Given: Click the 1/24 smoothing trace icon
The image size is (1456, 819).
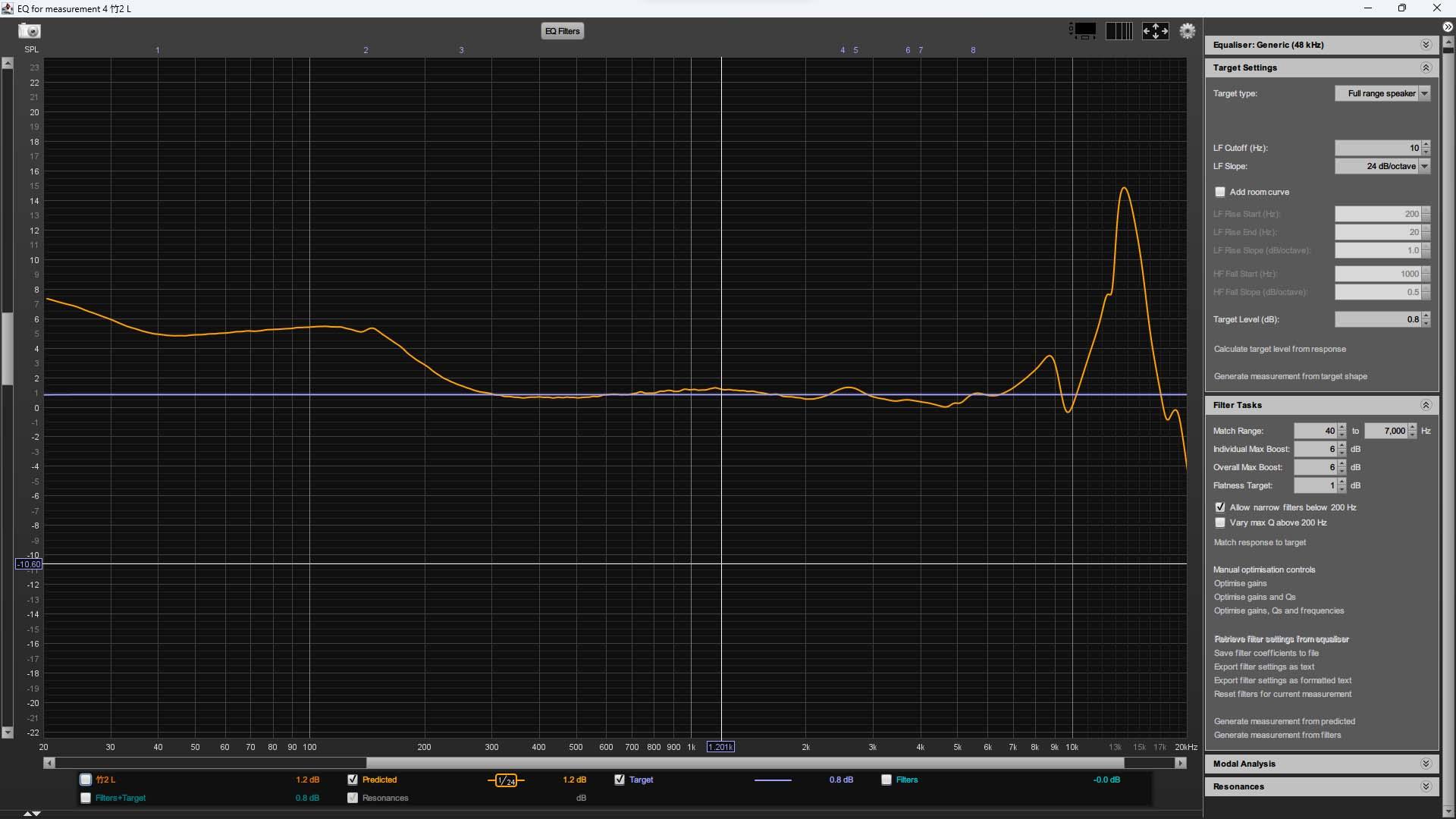Looking at the screenshot, I should (506, 780).
